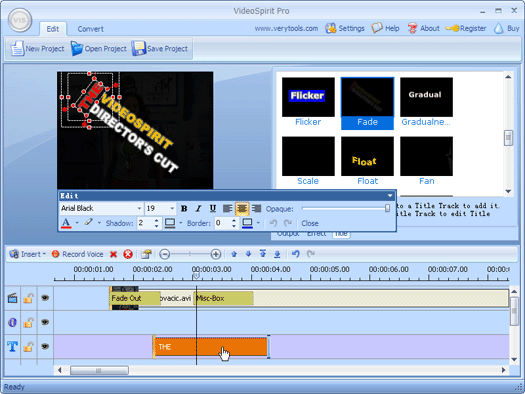
Task: Toggle Italic text formatting
Action: (198, 209)
